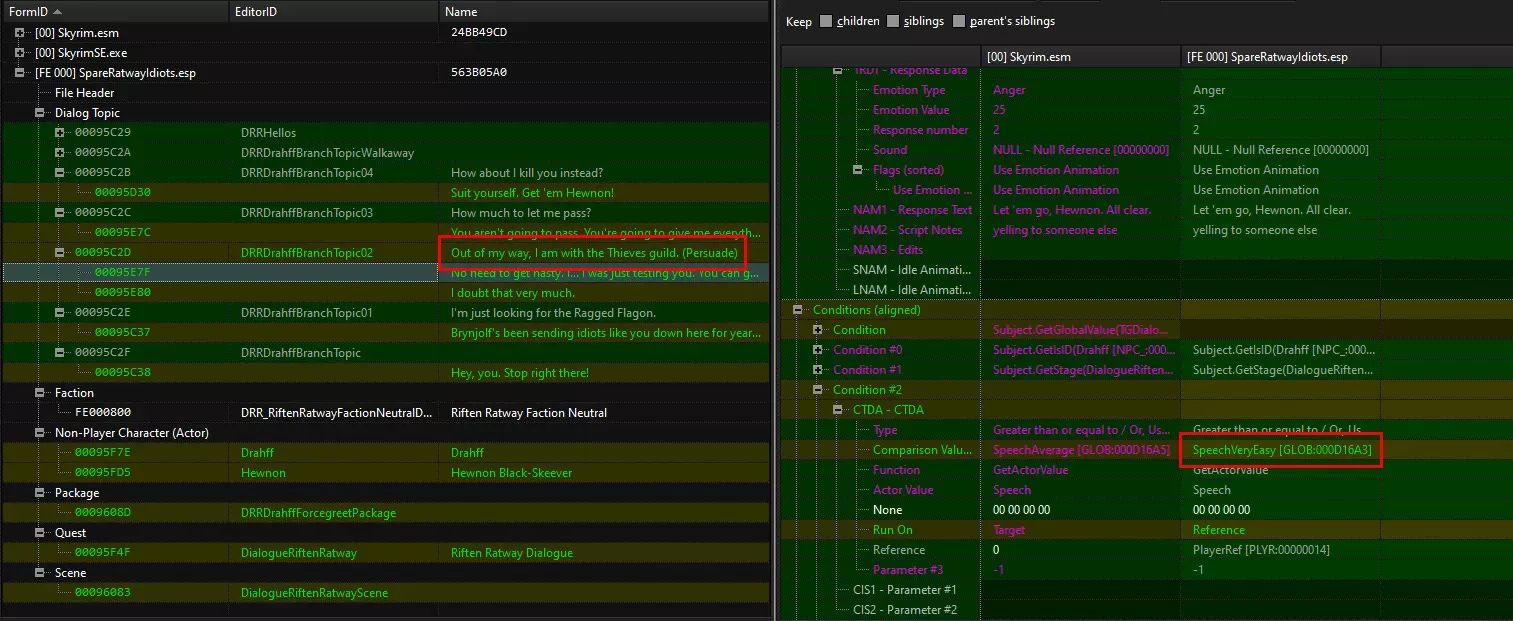Select package record 0009608D
Image resolution: width=1513 pixels, height=621 pixels.
(x=385, y=513)
